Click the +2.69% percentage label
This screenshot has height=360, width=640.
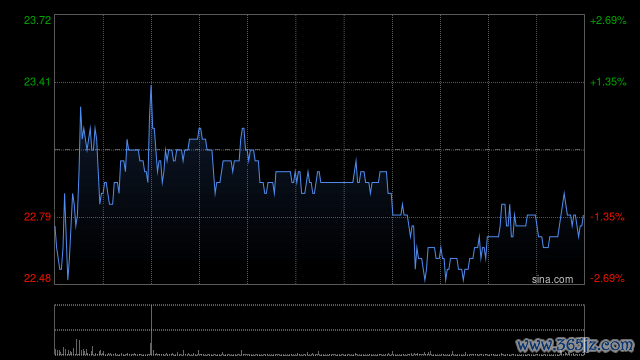click(608, 20)
